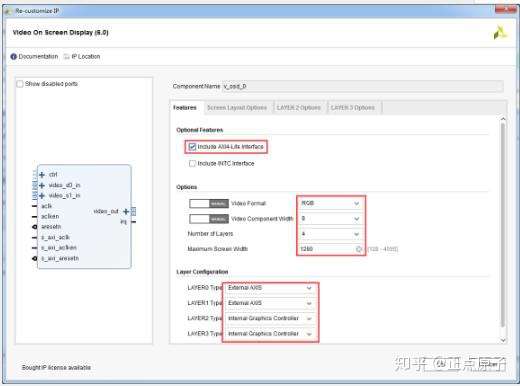Image resolution: width=520 pixels, height=386 pixels.
Task: Open the Screen Layout Options tab
Action: coord(237,108)
